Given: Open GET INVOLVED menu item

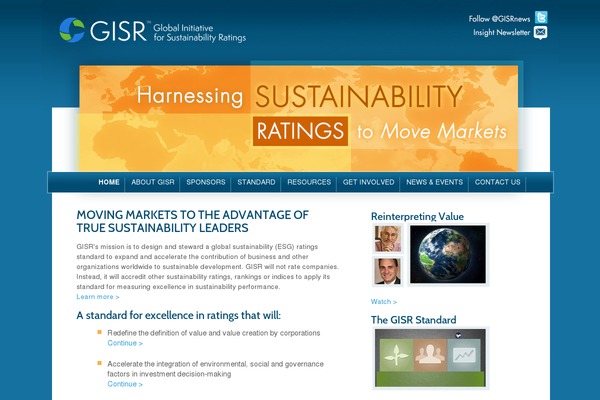Looking at the screenshot, I should pos(368,182).
